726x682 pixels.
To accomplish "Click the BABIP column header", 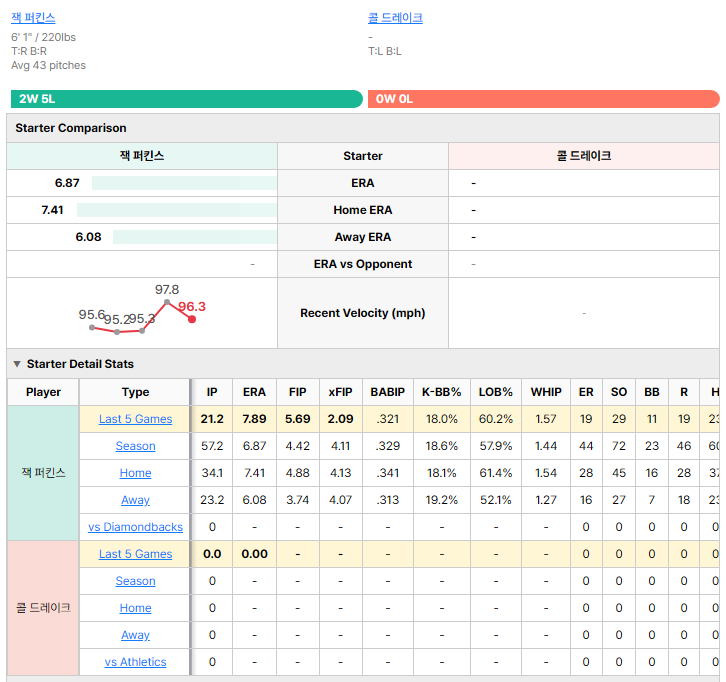I will click(388, 392).
